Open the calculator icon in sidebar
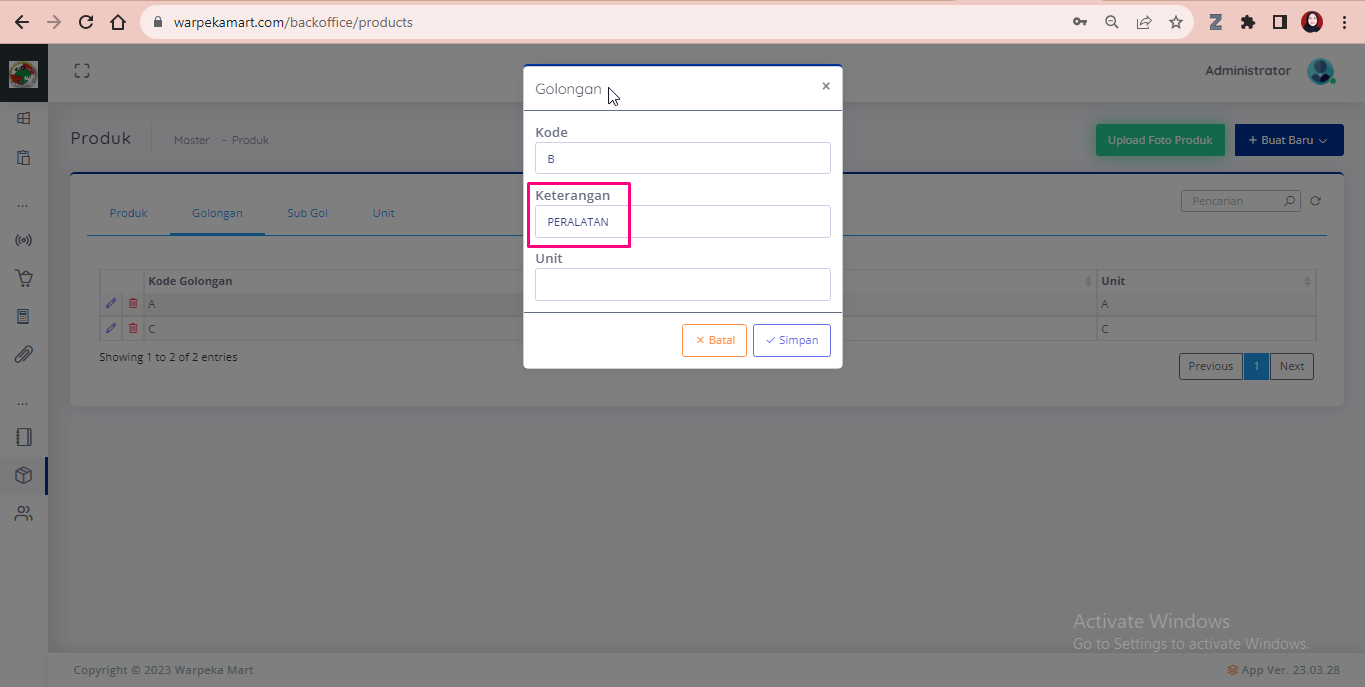The height and width of the screenshot is (687, 1365). pos(24,316)
